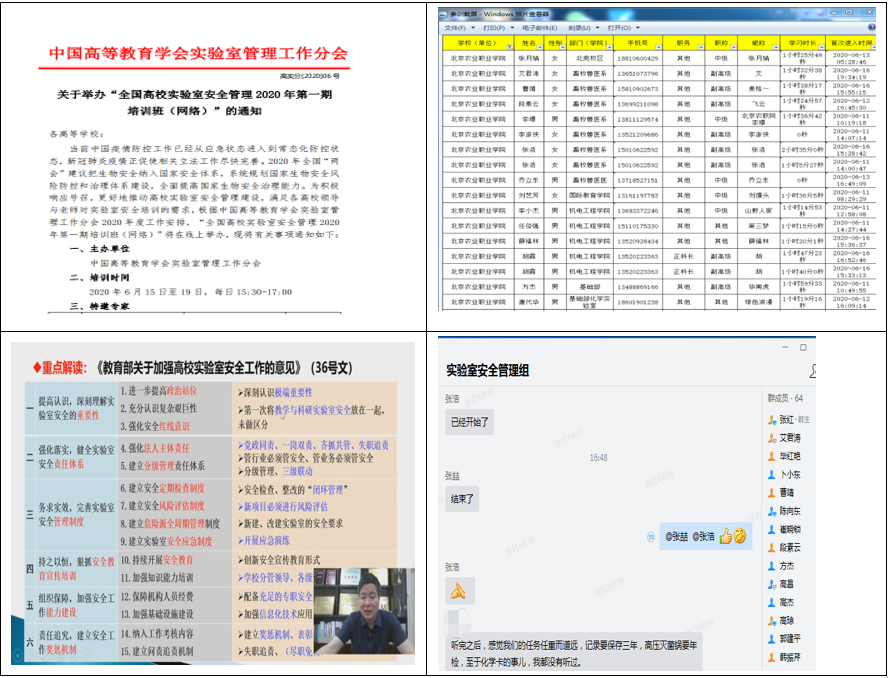Viewport: 888px width, 678px height.
Task: Click the 结束了 chat message bubble
Action: click(x=461, y=496)
